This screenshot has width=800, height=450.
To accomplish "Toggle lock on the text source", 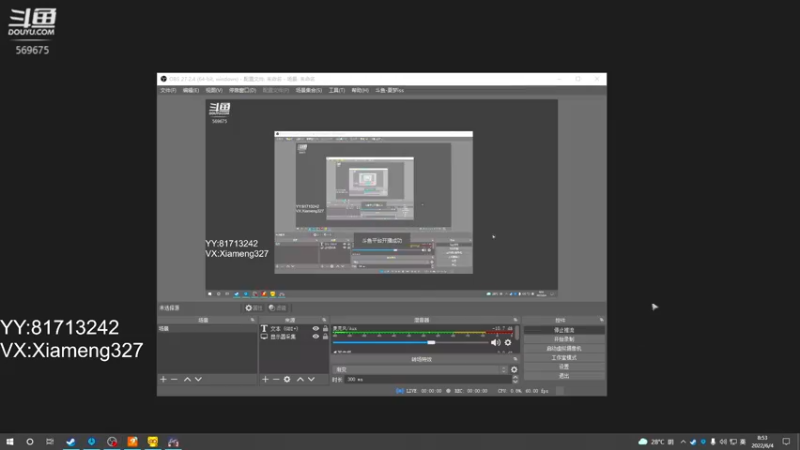I will (x=325, y=329).
